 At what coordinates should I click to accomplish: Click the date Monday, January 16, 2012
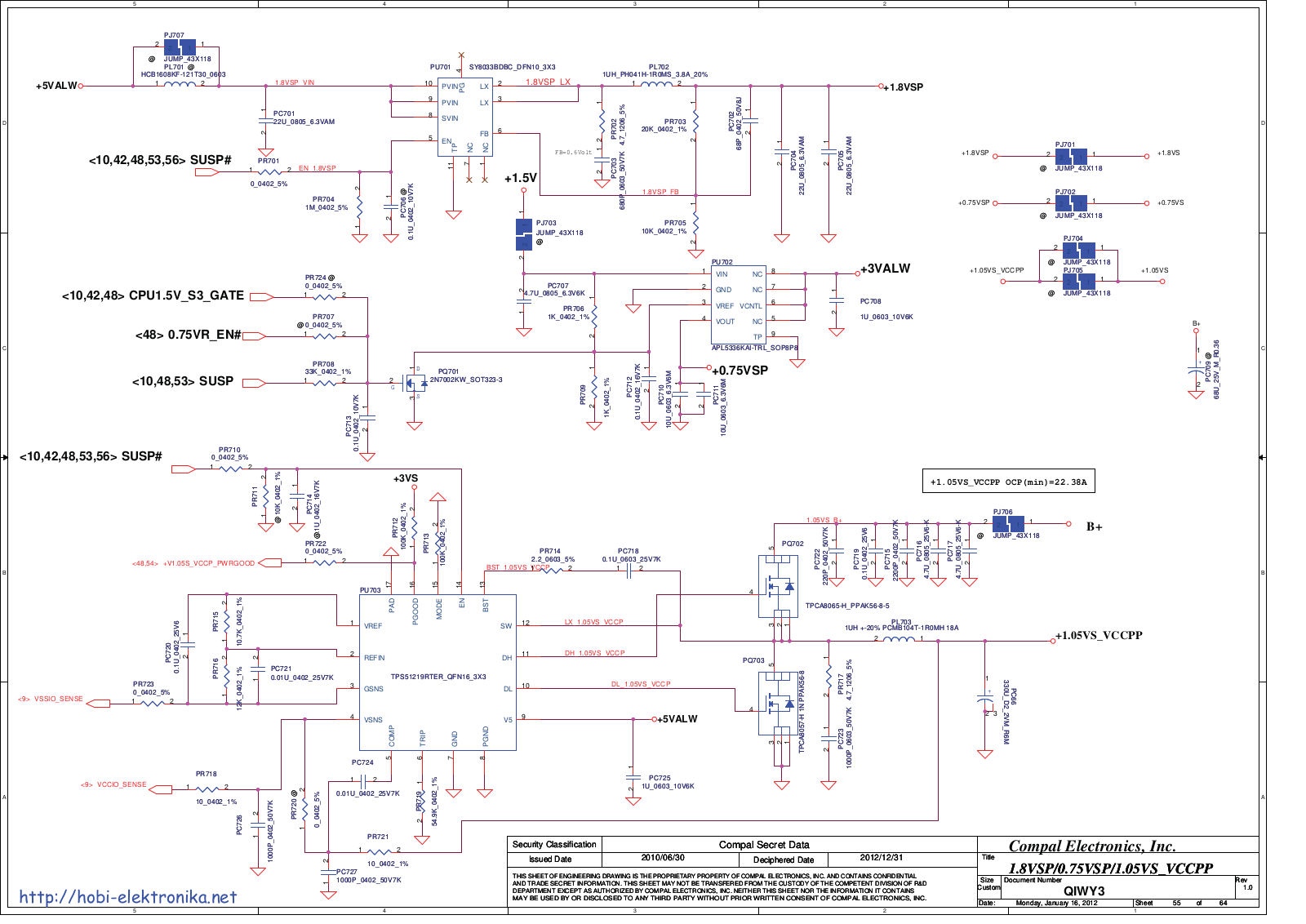click(x=1056, y=903)
